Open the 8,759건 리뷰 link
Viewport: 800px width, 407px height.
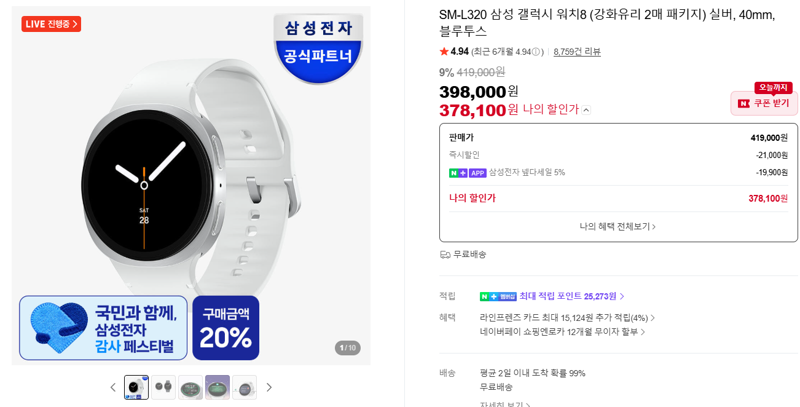pyautogui.click(x=577, y=52)
